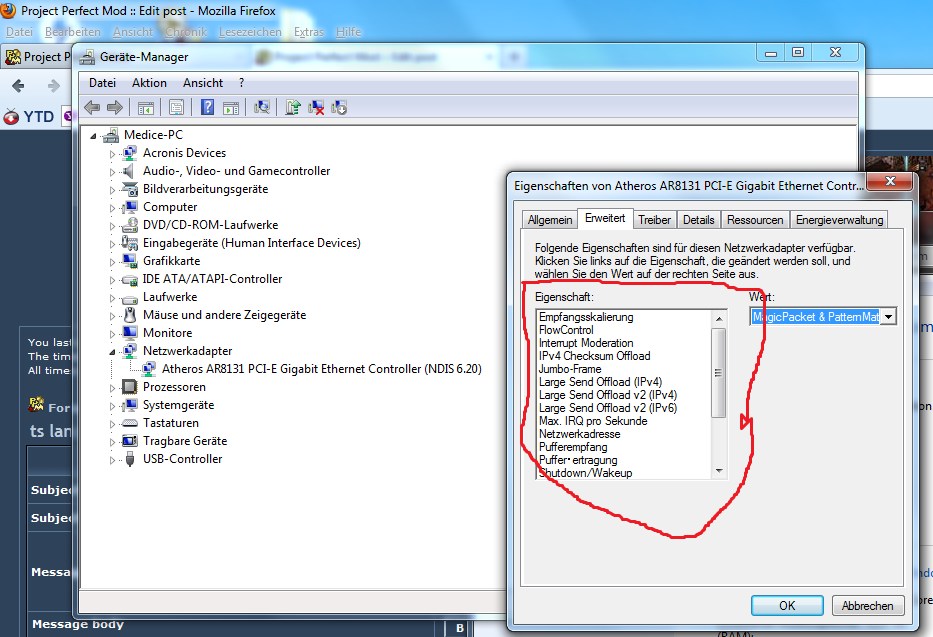
Task: Collapse the Netzwerkadapter tree node
Action: (x=113, y=351)
